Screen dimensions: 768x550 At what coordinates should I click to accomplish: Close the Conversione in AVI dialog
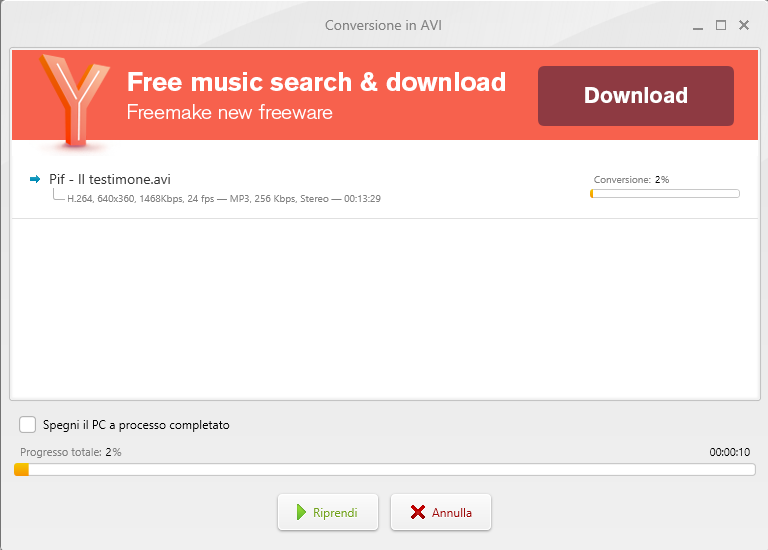pos(744,25)
